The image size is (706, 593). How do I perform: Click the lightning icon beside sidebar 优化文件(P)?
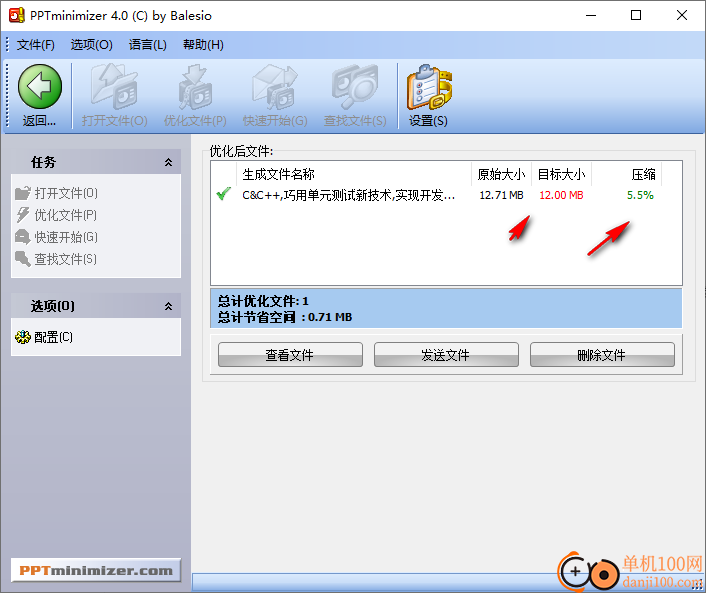pos(23,215)
